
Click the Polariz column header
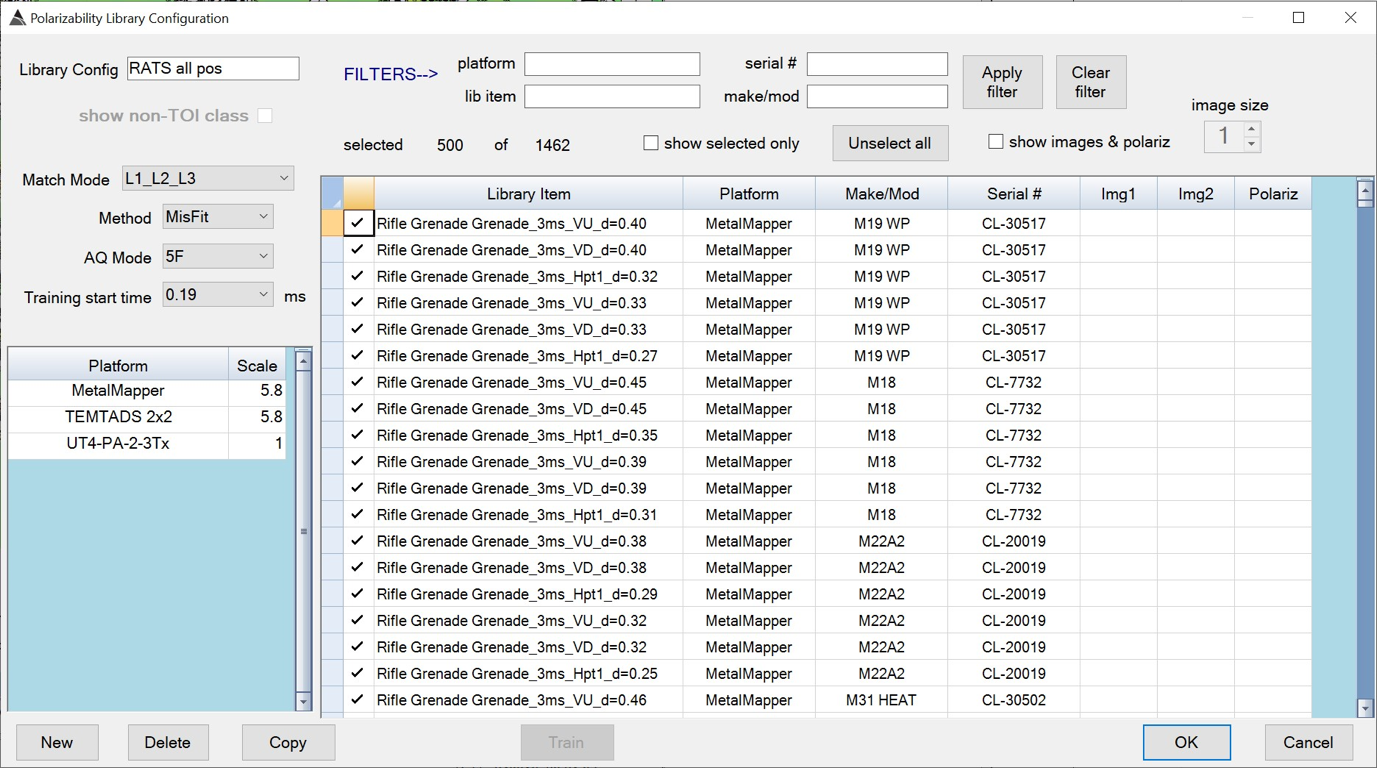[1273, 194]
